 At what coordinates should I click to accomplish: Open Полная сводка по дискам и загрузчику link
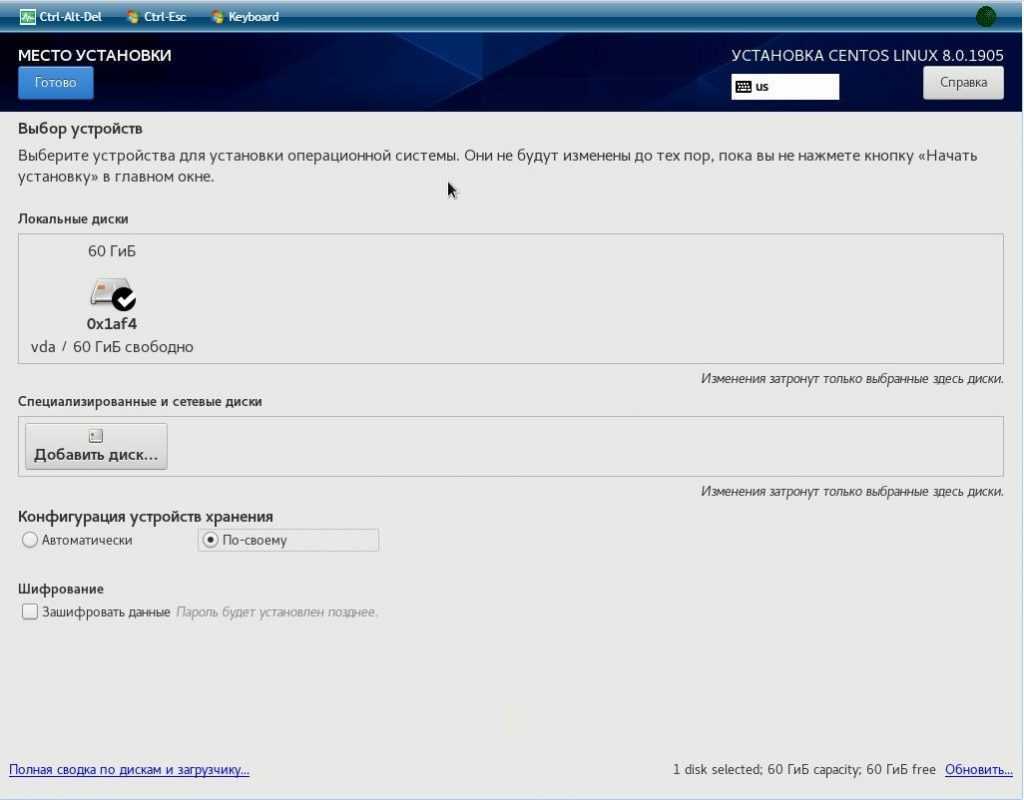click(x=129, y=769)
